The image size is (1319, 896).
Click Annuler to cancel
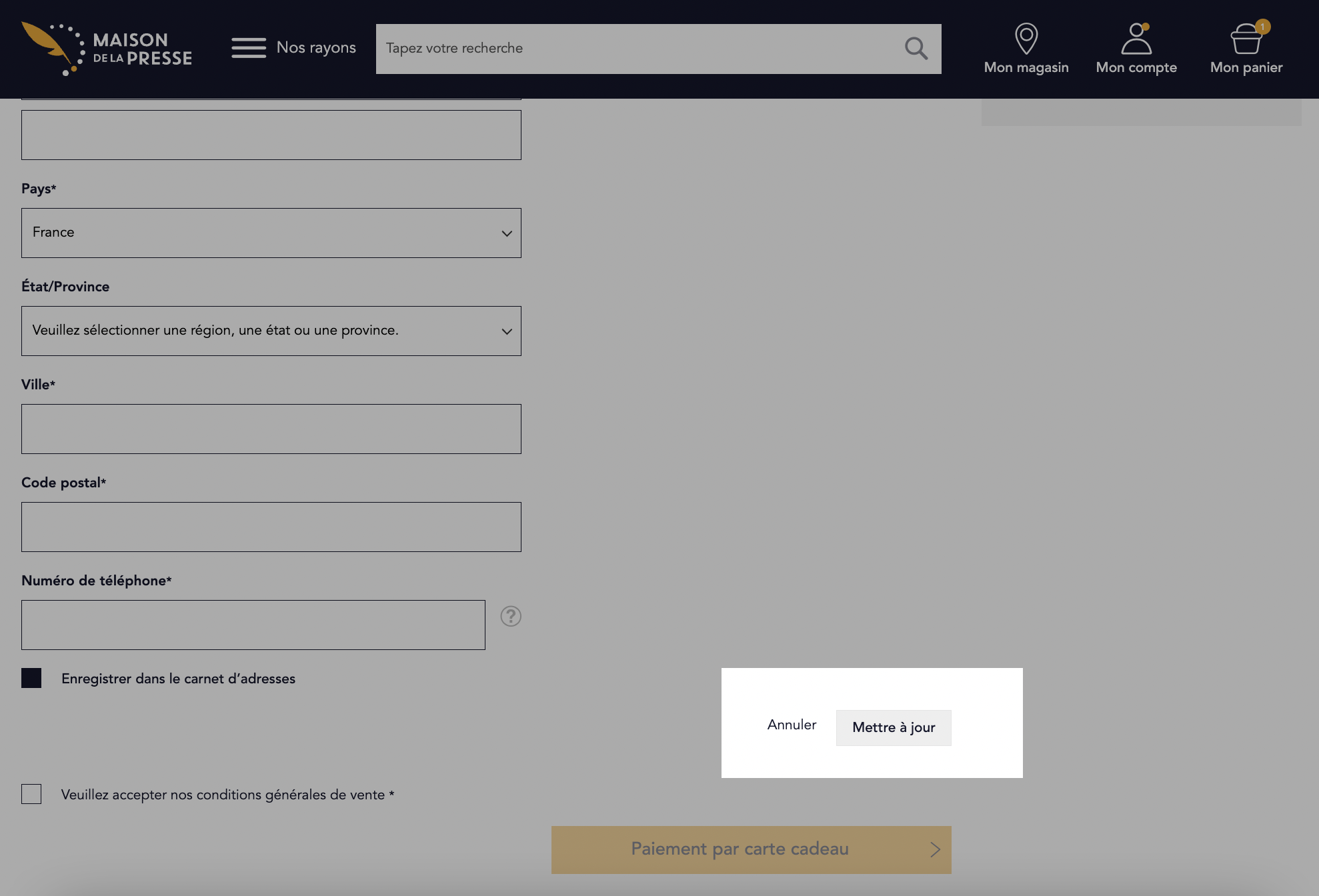(x=792, y=725)
